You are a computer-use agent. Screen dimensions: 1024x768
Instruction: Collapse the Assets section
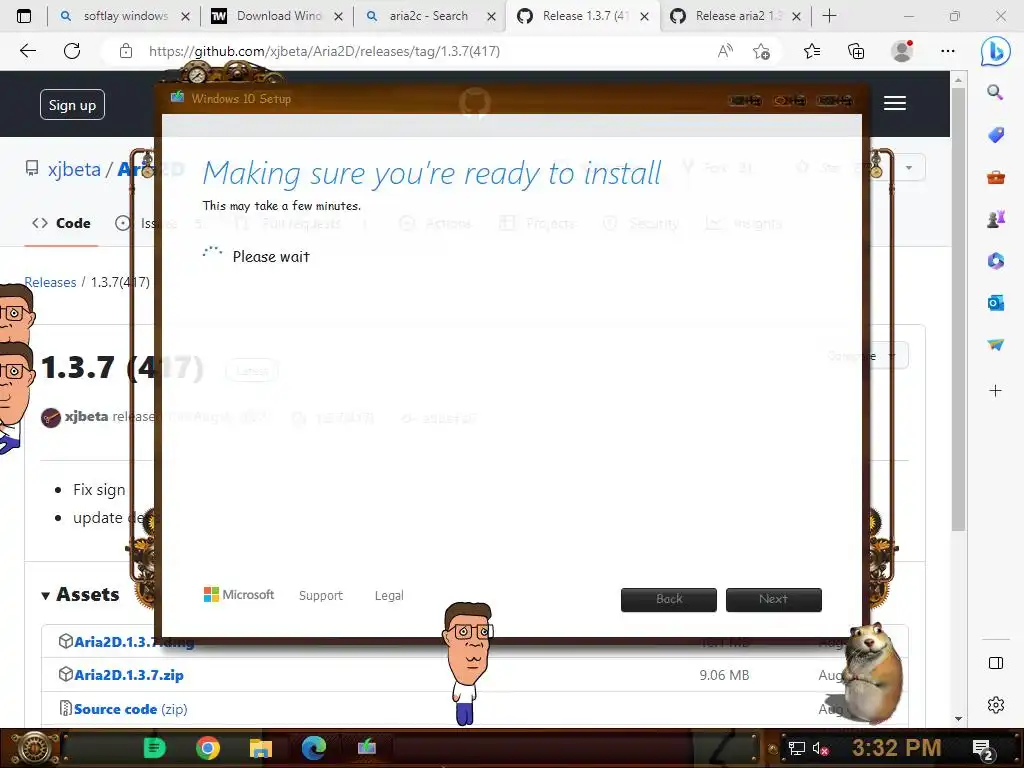coord(80,594)
